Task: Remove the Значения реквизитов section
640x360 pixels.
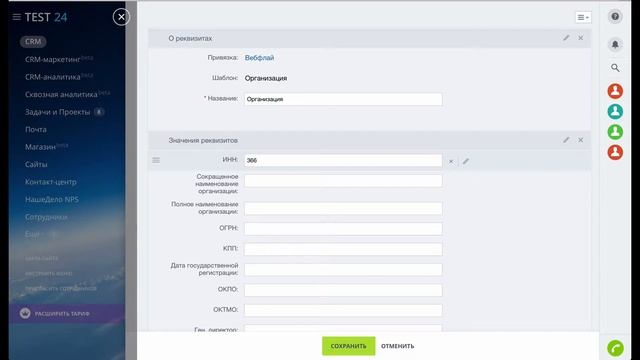Action: (x=580, y=140)
